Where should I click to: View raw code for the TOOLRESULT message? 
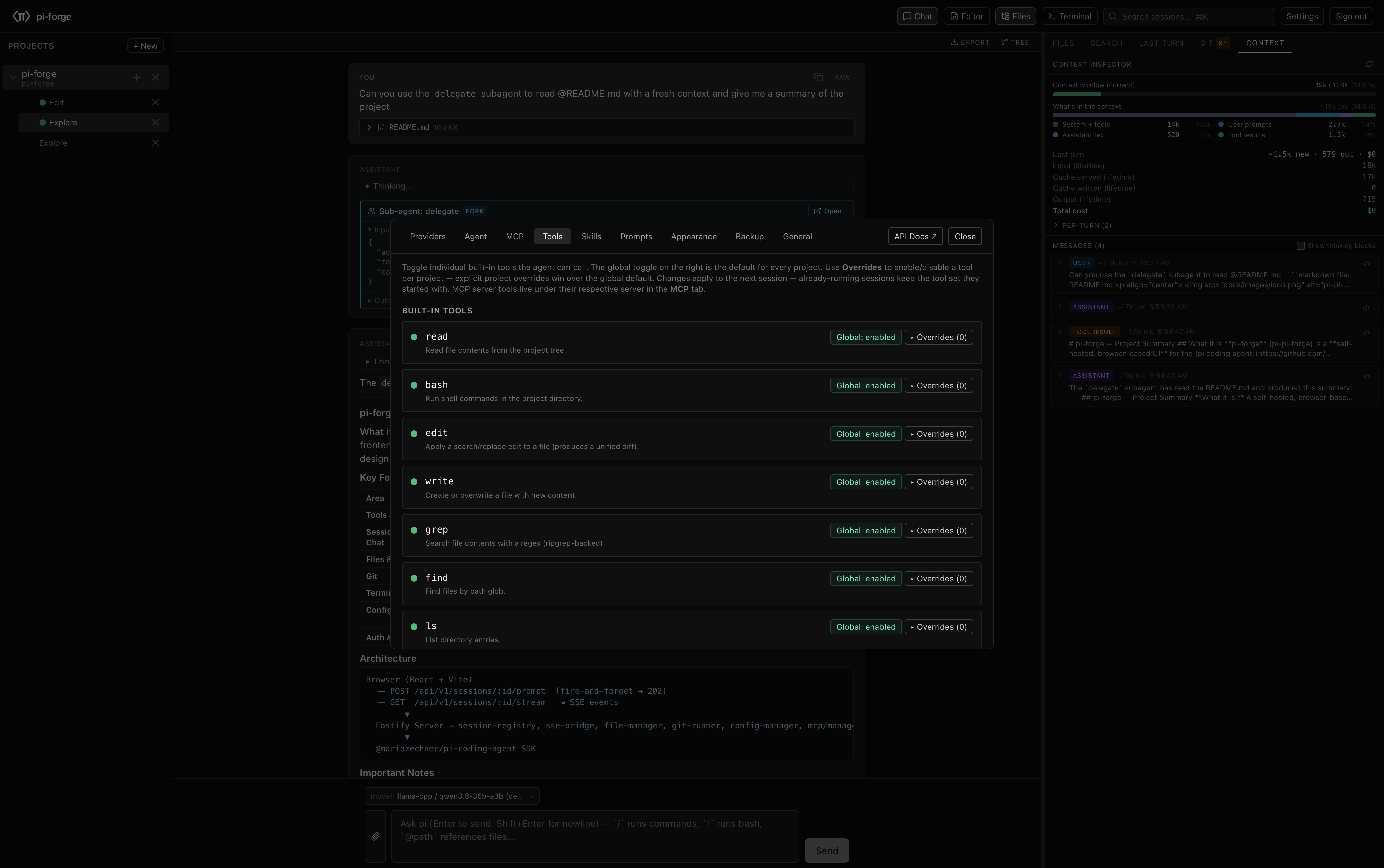point(1366,333)
